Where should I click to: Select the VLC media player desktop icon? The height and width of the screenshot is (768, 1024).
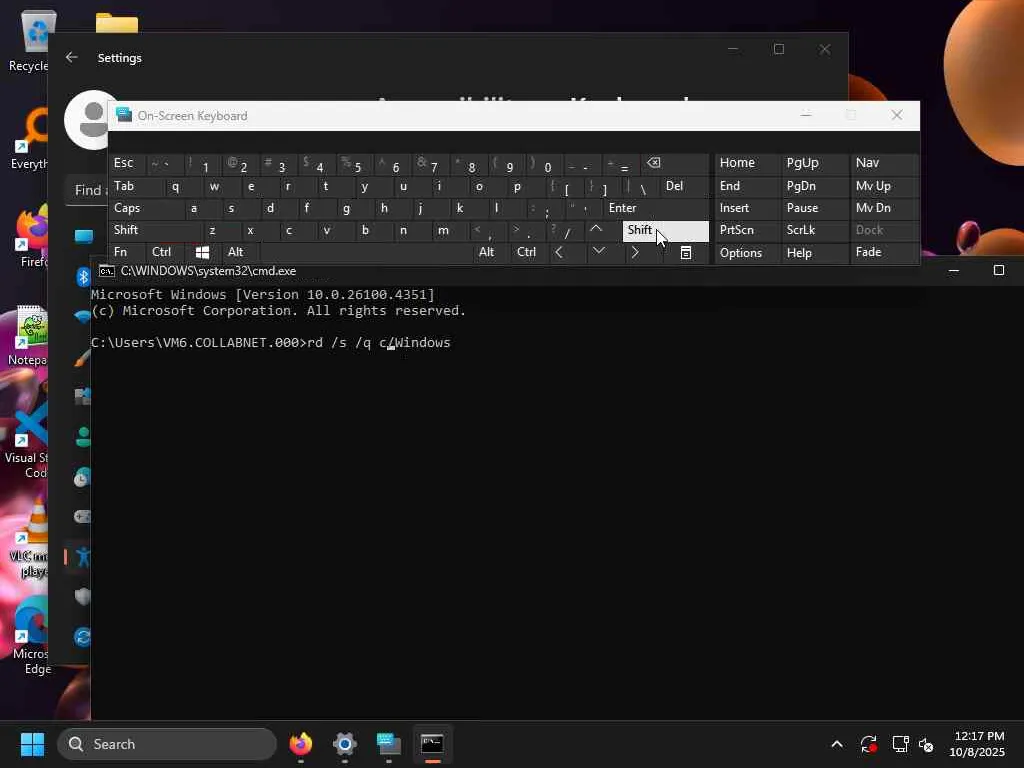(31, 539)
